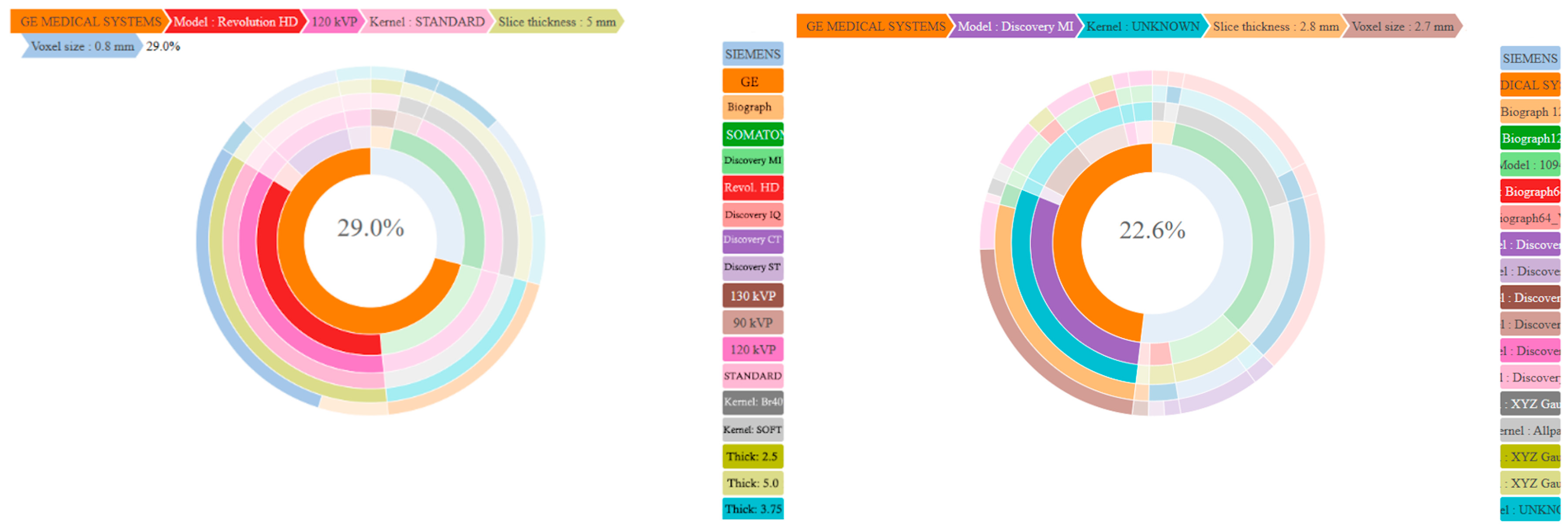
Task: Select the green Biograph12 swatch in far-right legend
Action: tap(1530, 138)
